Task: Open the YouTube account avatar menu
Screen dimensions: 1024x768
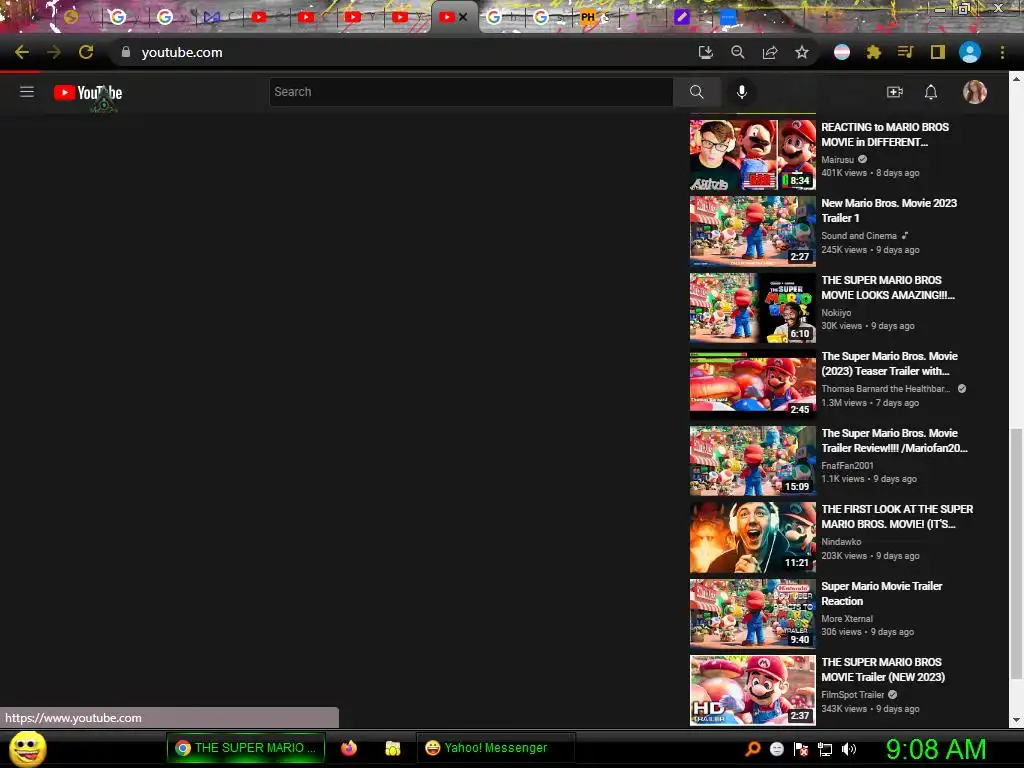Action: point(974,92)
